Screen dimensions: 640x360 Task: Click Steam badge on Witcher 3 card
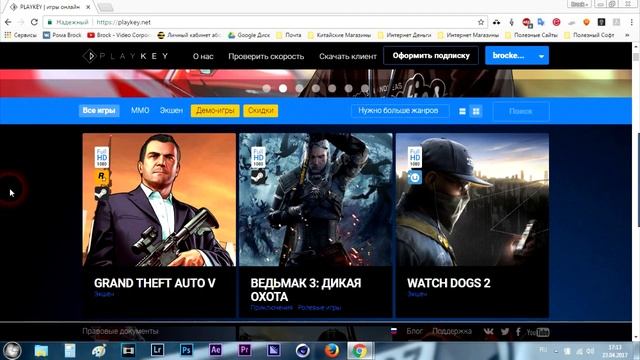tap(258, 177)
